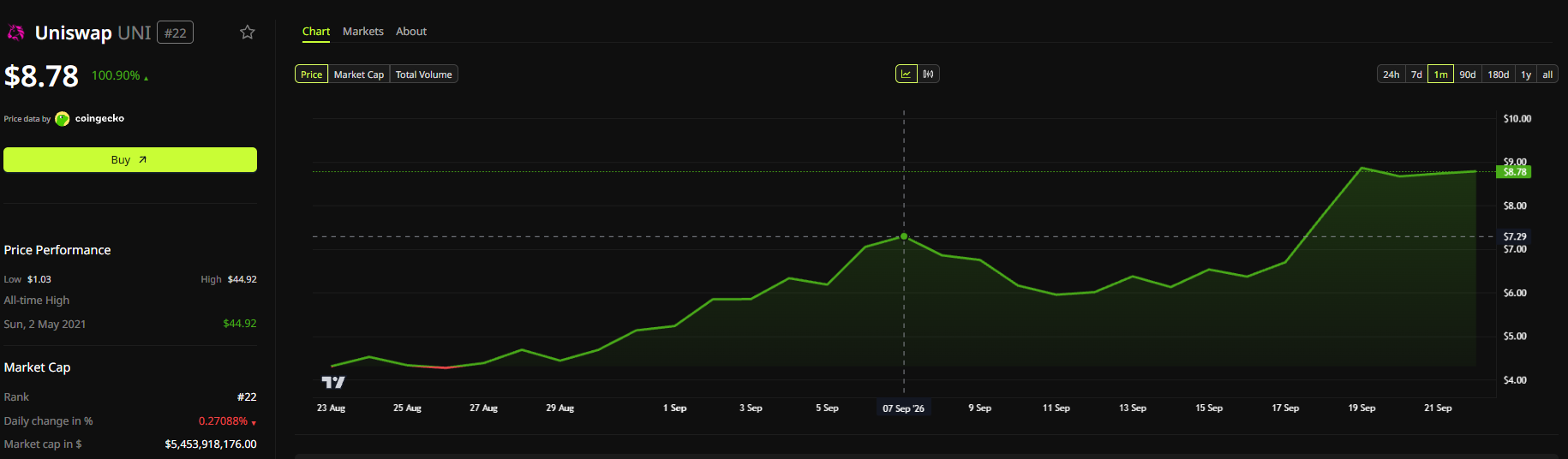Add Uniswap to favorites with star icon
This screenshot has height=459, width=1568.
click(248, 33)
